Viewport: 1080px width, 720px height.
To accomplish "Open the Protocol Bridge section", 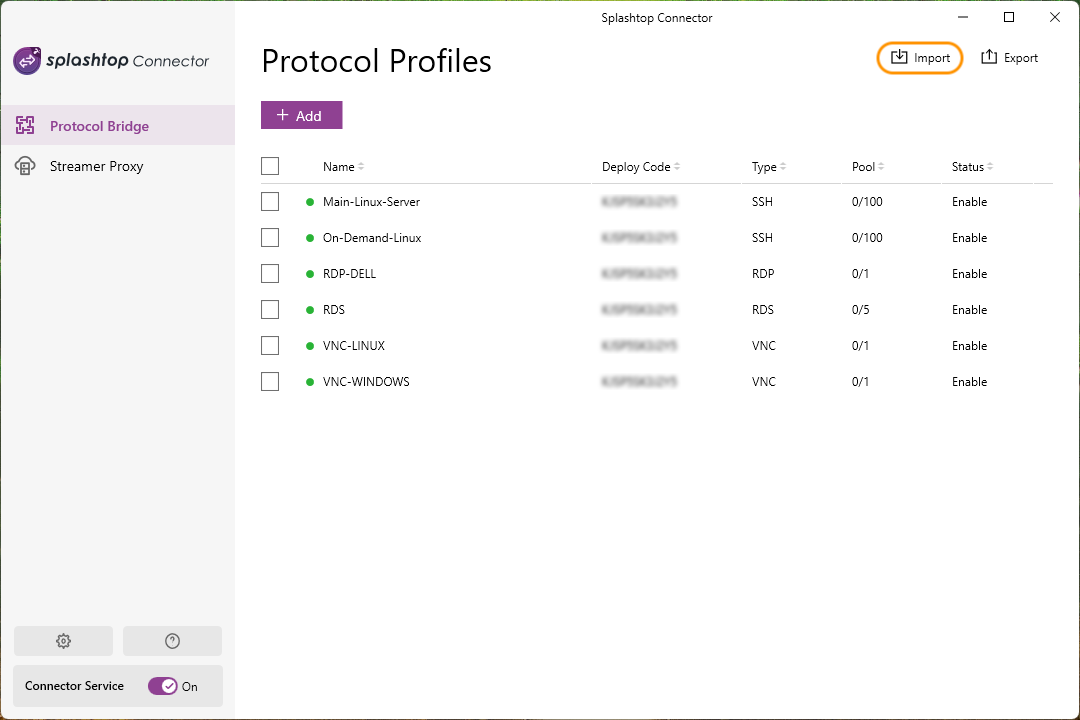I will pyautogui.click(x=118, y=125).
